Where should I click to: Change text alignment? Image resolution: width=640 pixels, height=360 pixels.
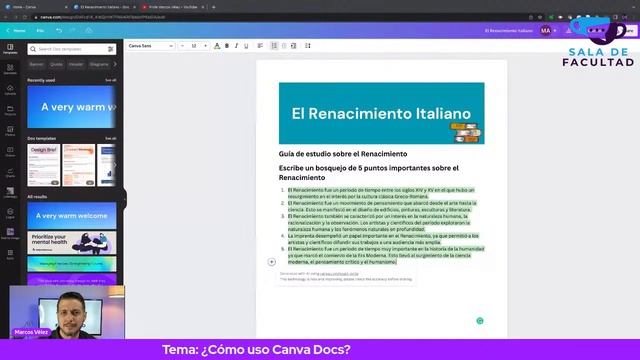coord(260,46)
